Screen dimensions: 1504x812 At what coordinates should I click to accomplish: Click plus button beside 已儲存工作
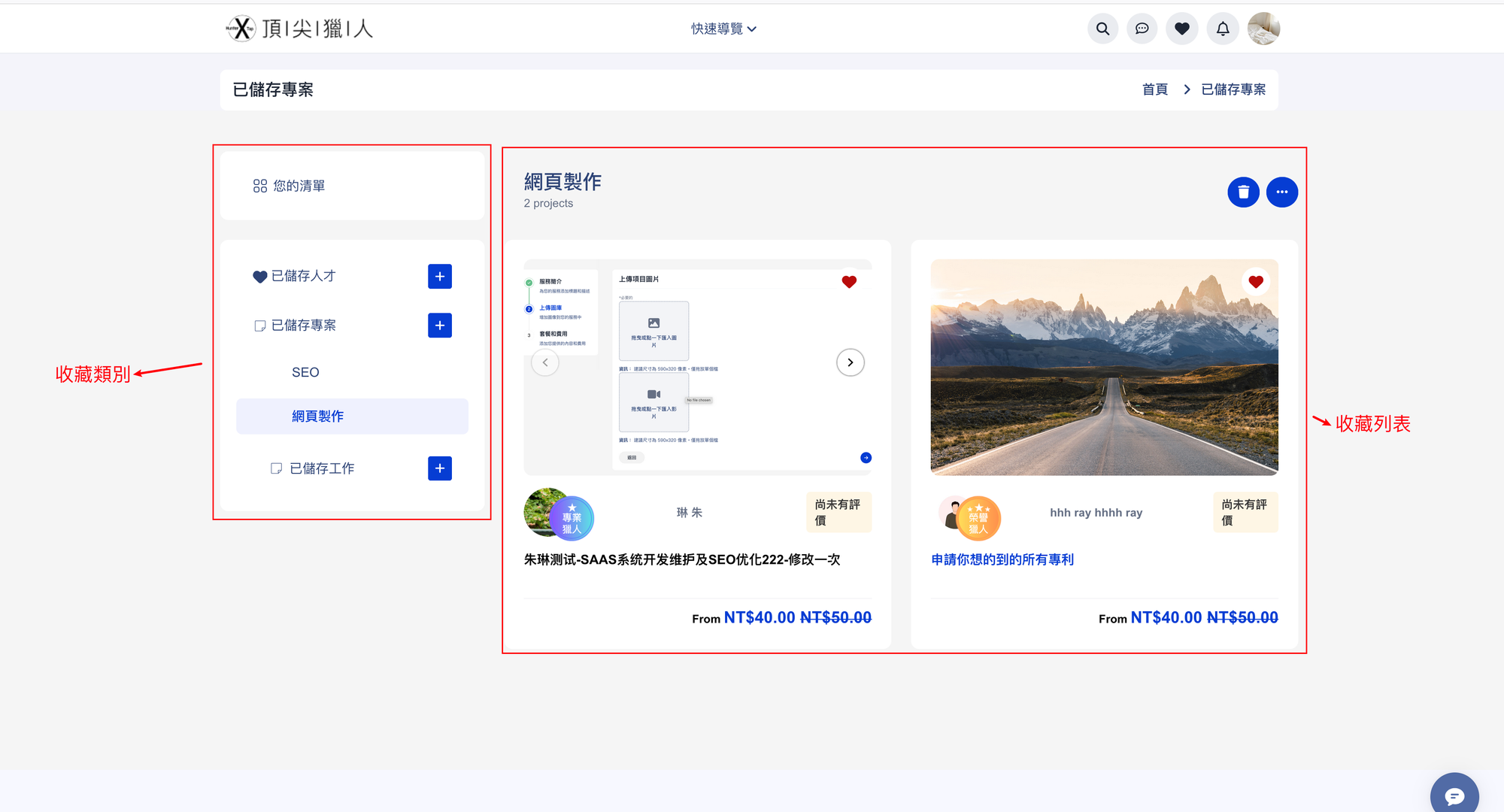pos(439,468)
